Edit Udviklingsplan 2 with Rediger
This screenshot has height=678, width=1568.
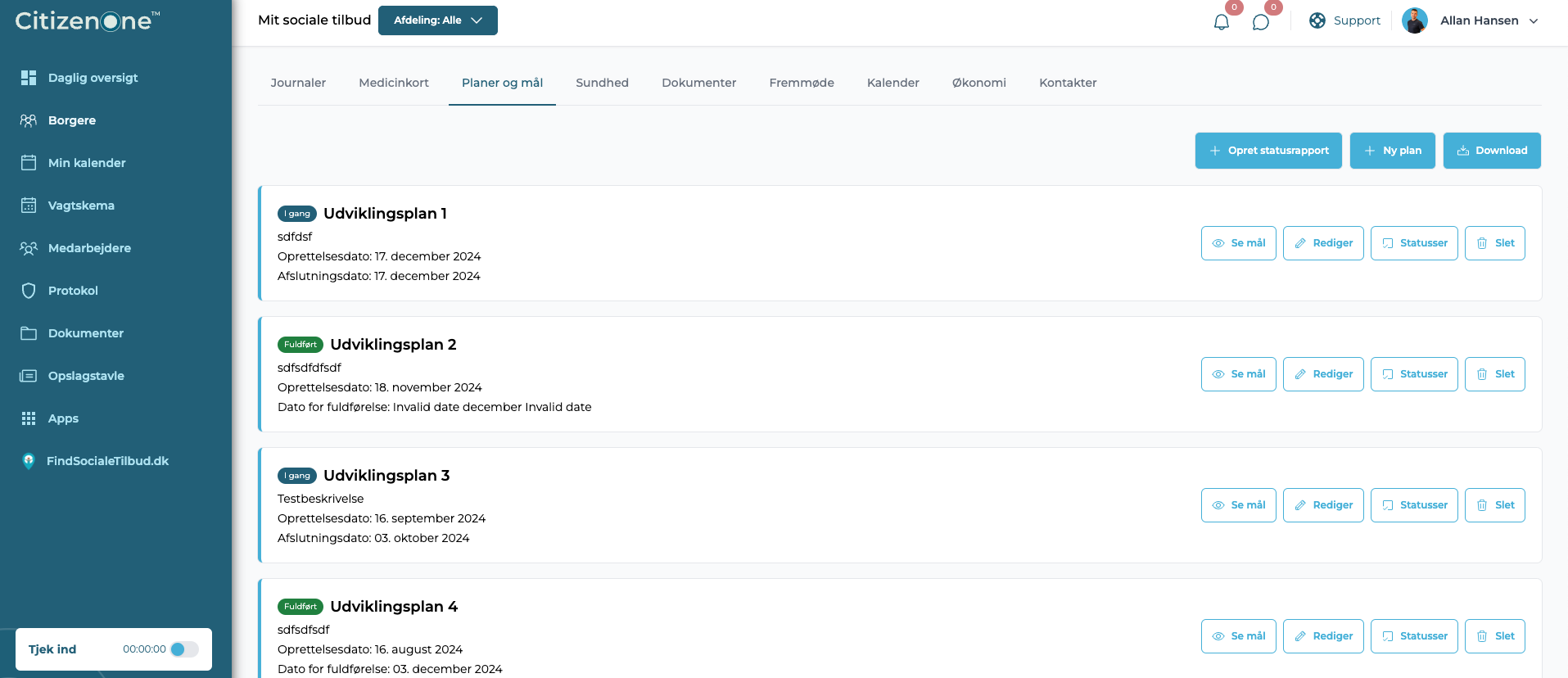coord(1323,374)
